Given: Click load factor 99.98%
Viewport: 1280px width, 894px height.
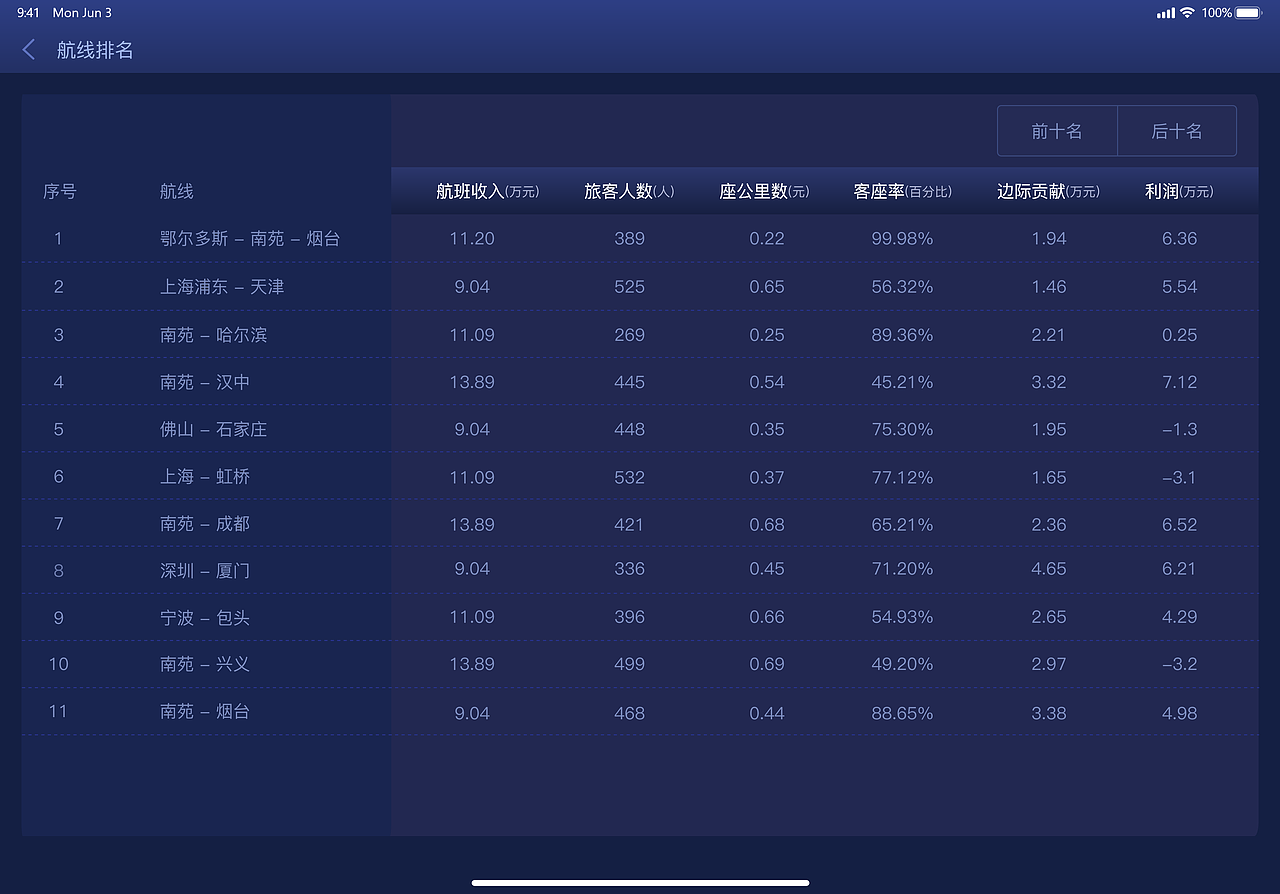Looking at the screenshot, I should point(902,238).
